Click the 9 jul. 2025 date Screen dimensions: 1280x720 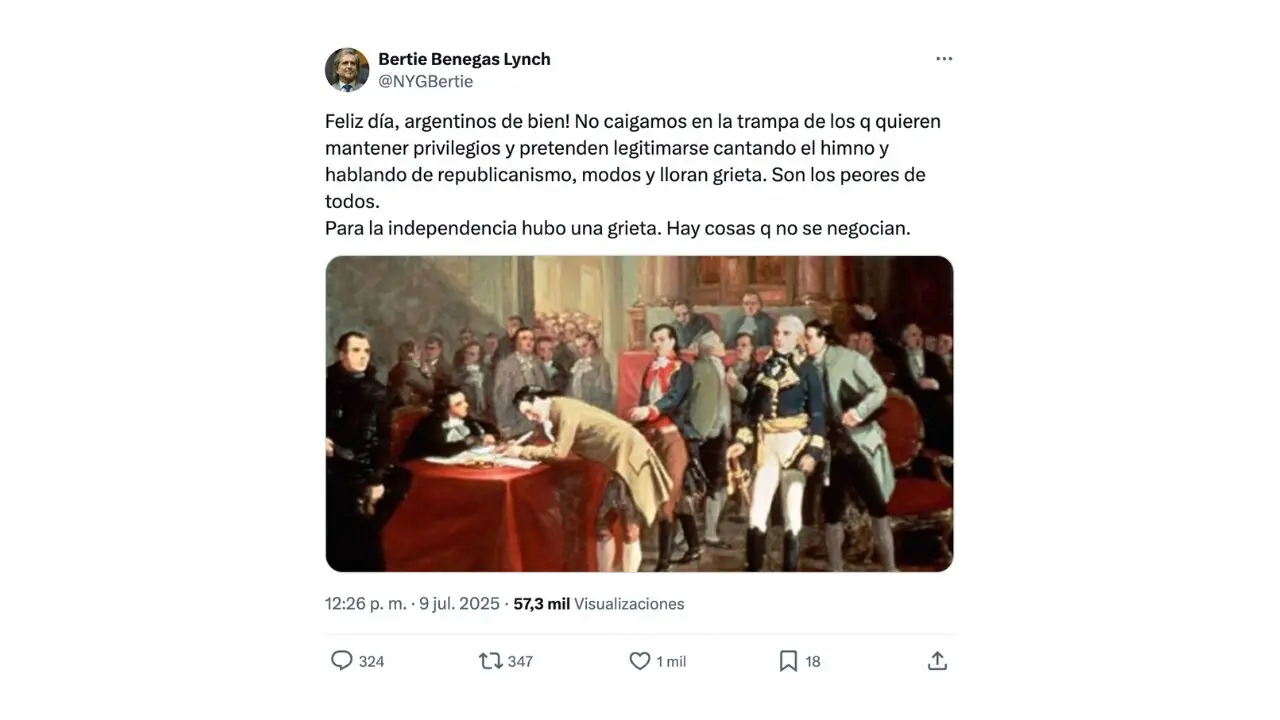coord(459,604)
